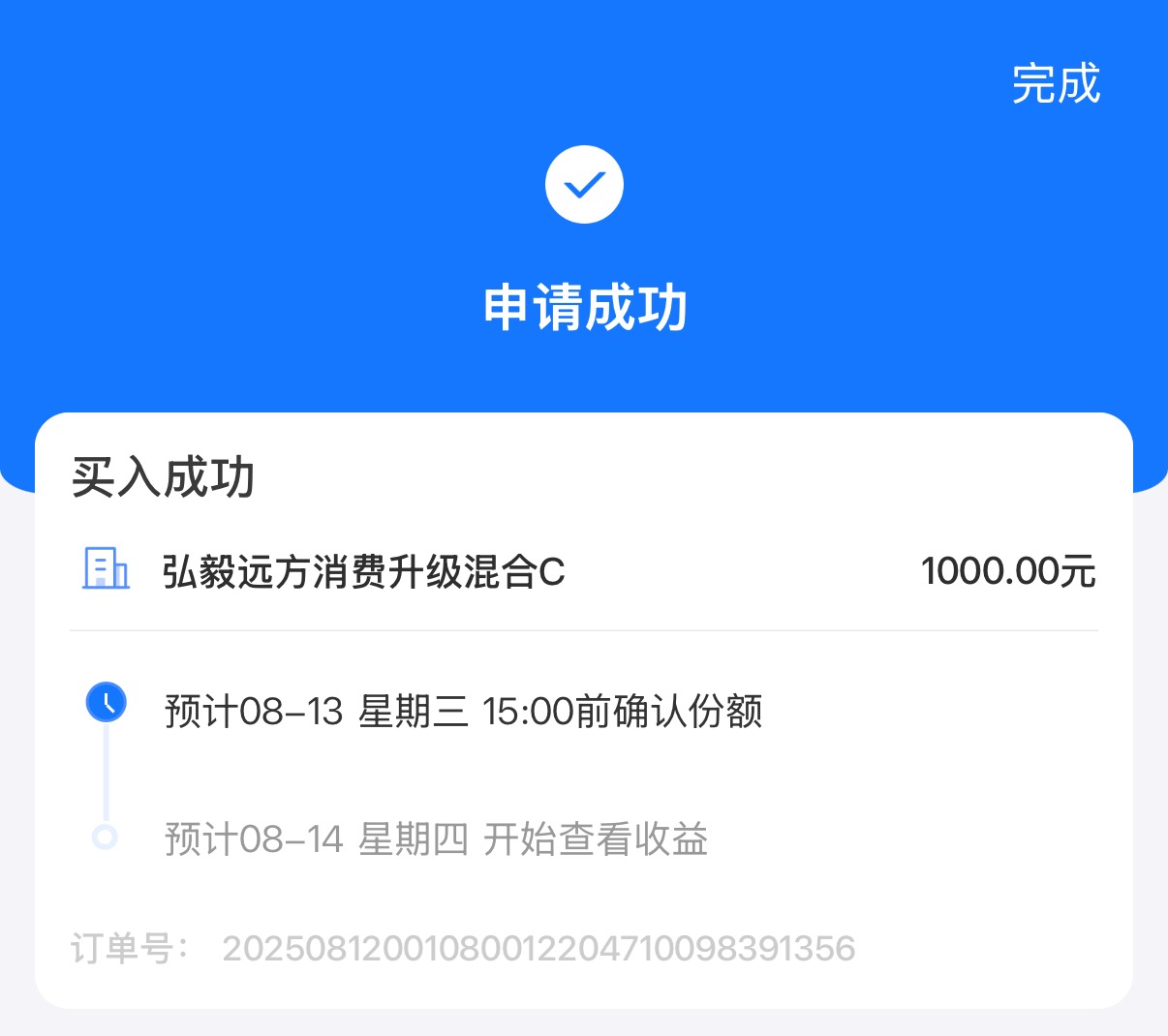Screen dimensions: 1168x1036
Task: Click the blue clock timeline icon
Action: click(106, 702)
